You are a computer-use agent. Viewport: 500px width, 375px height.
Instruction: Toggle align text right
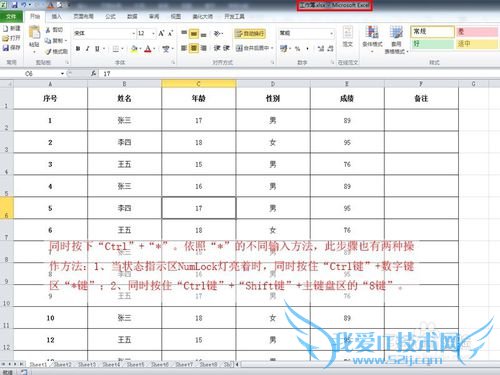pos(204,48)
